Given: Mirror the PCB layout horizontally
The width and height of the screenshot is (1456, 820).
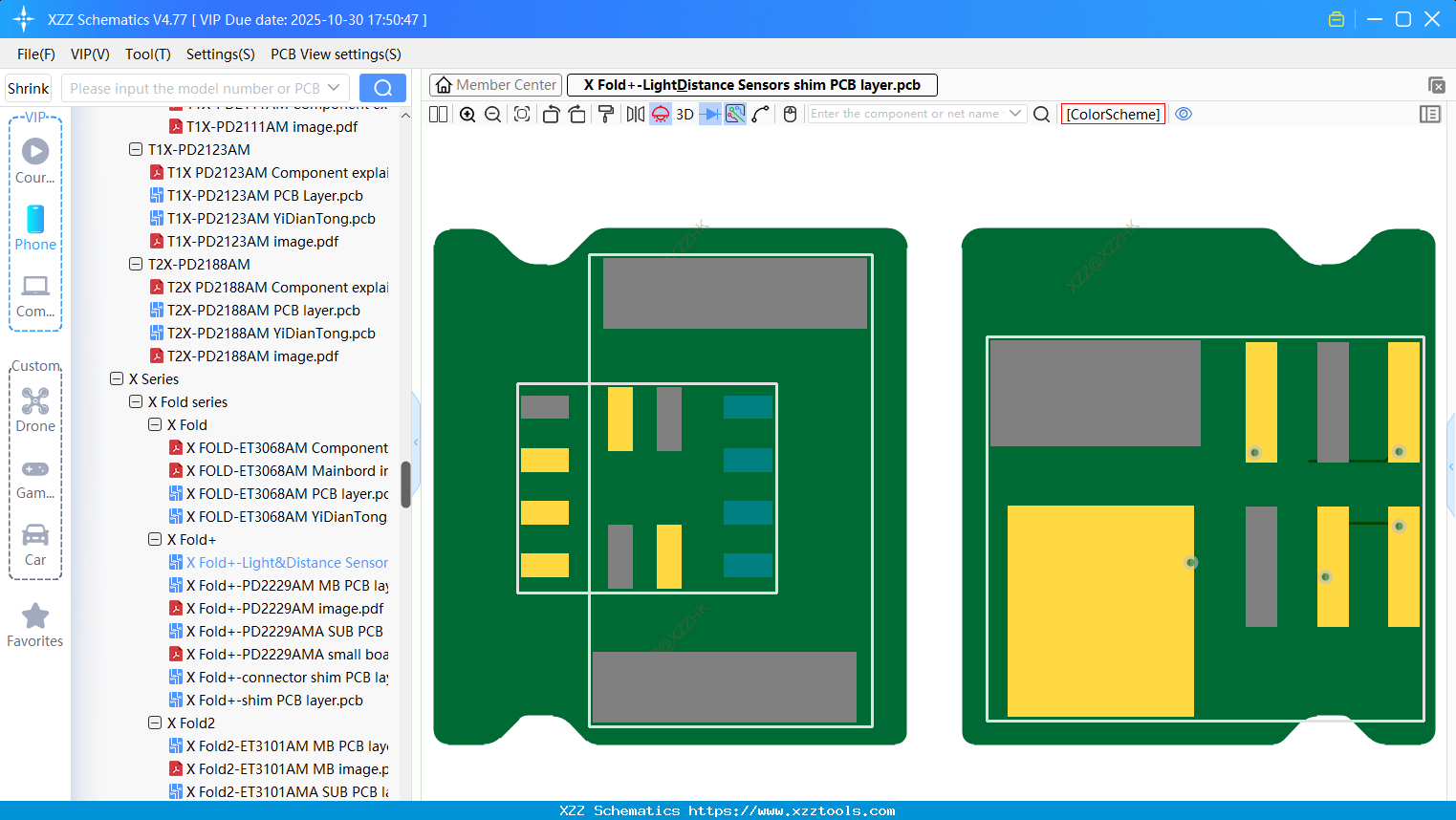Looking at the screenshot, I should tap(634, 114).
